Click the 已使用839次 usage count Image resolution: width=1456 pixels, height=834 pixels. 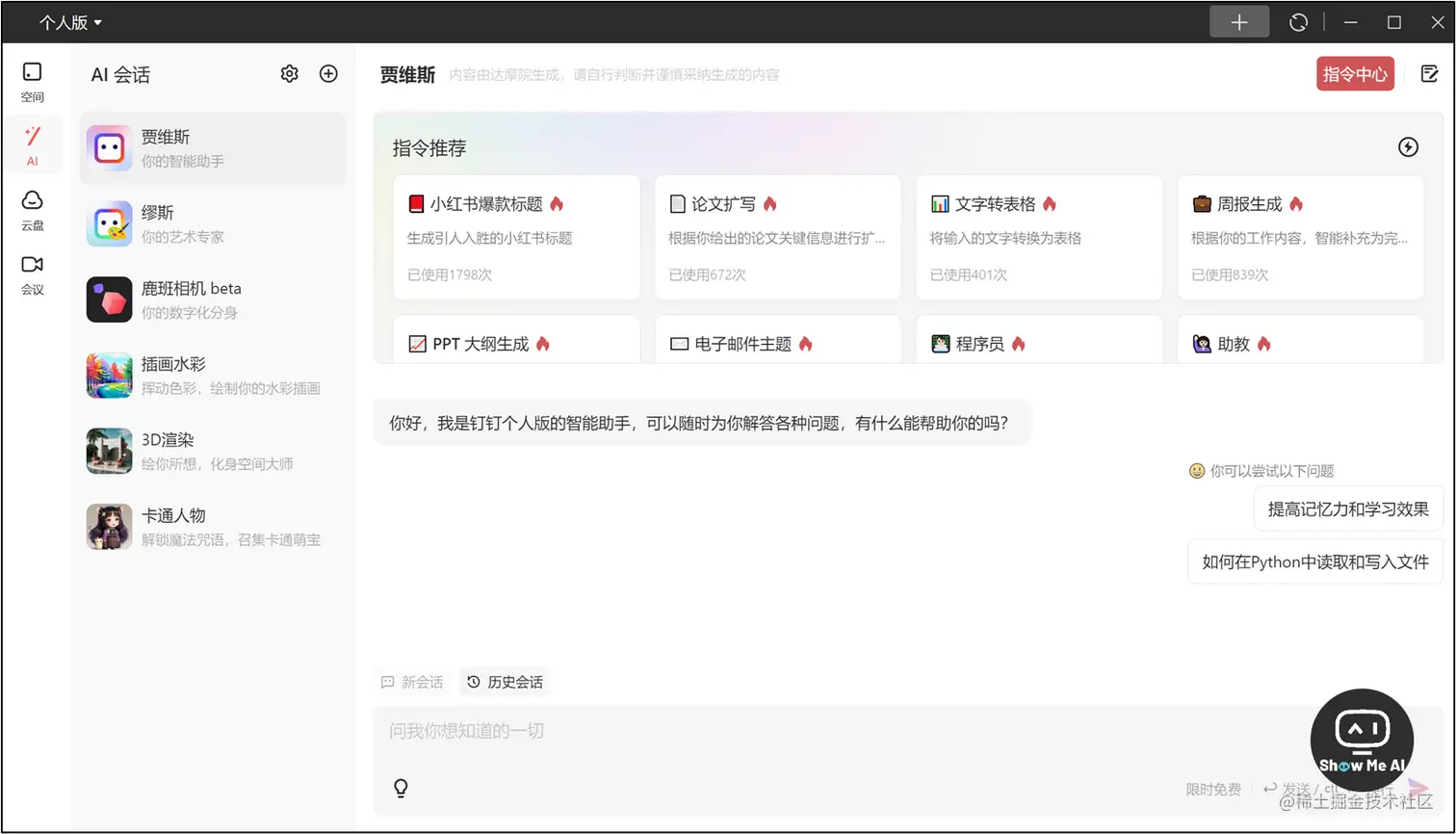click(1230, 274)
